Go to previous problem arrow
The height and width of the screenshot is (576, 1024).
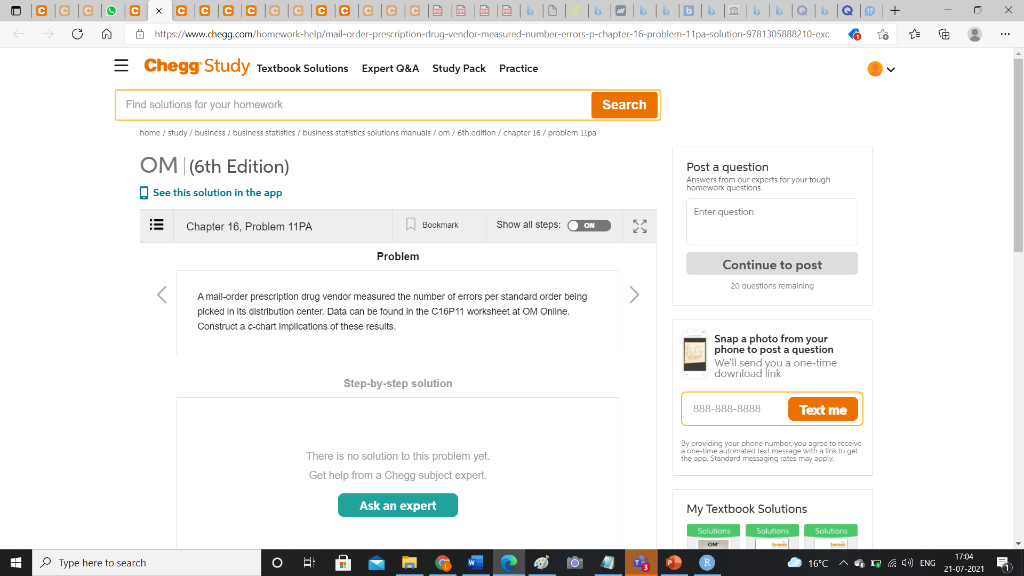point(162,295)
